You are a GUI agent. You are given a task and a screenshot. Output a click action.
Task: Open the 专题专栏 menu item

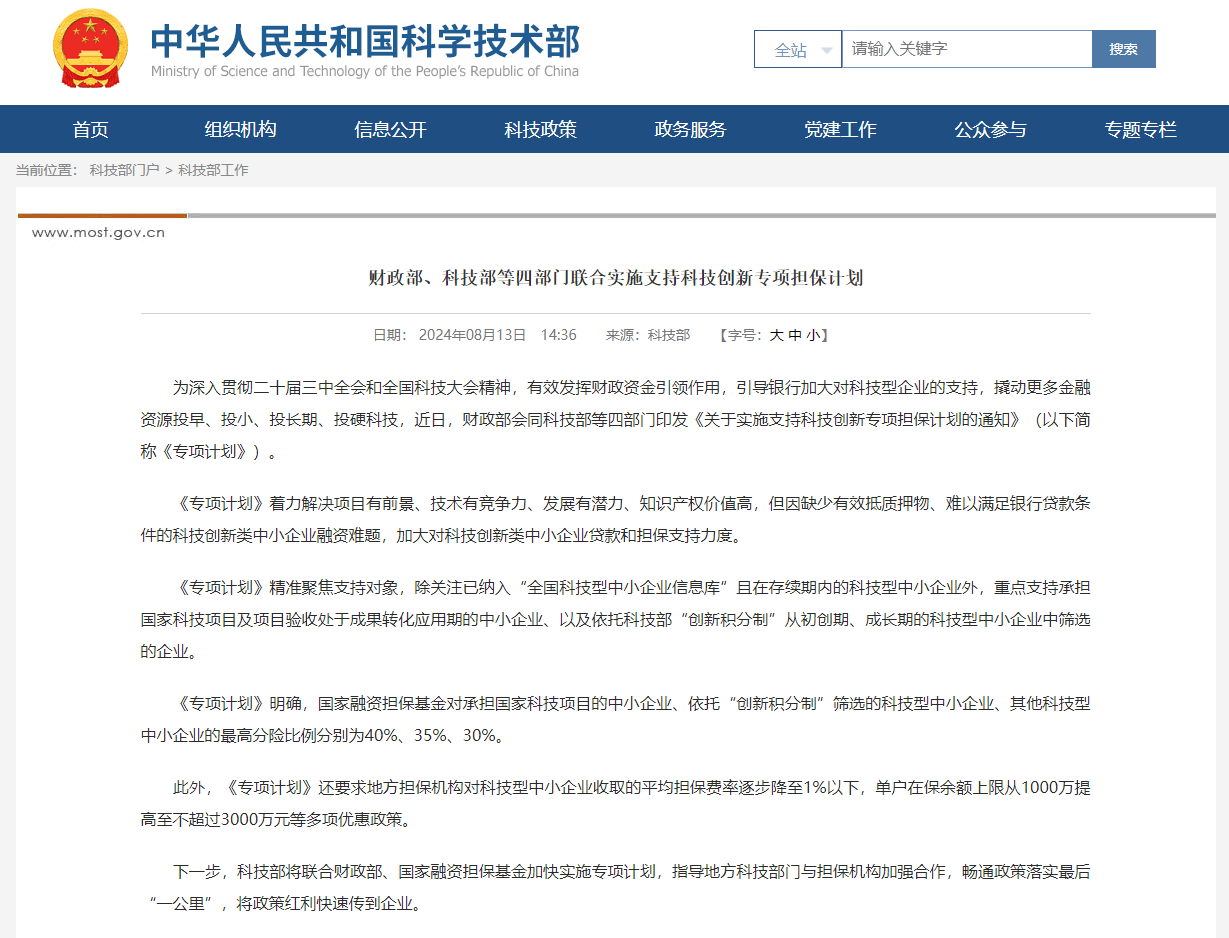tap(1140, 129)
